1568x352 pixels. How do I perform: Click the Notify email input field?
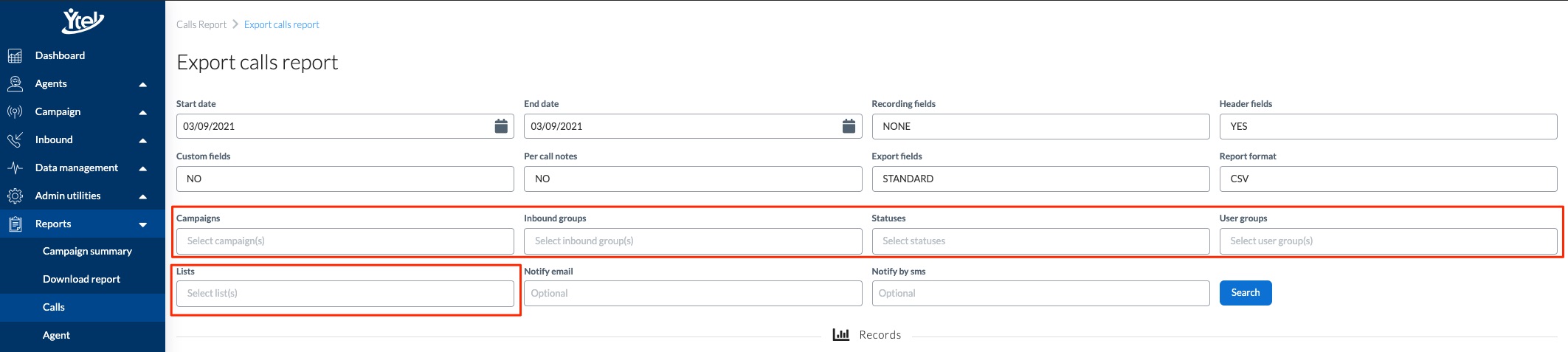693,293
